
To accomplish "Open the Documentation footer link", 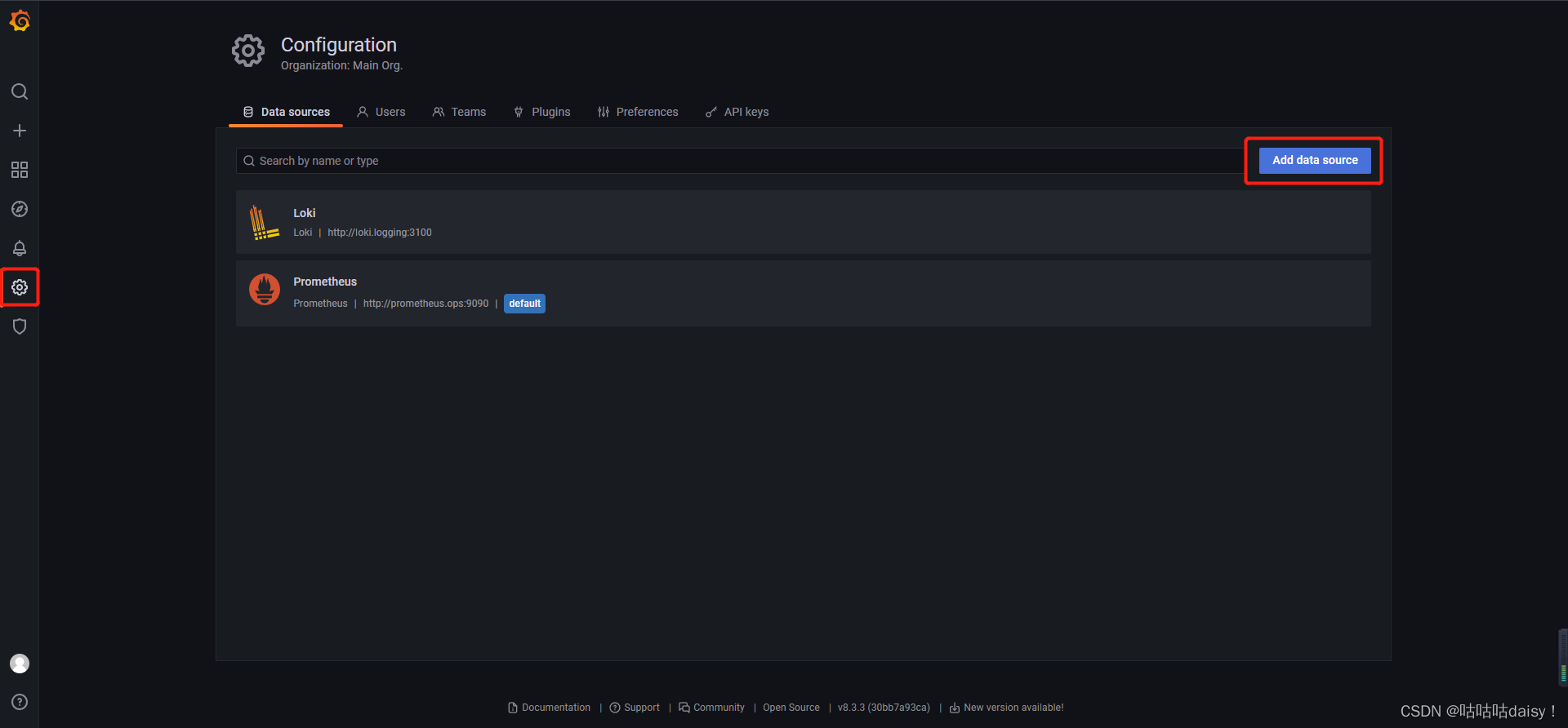I will click(549, 708).
